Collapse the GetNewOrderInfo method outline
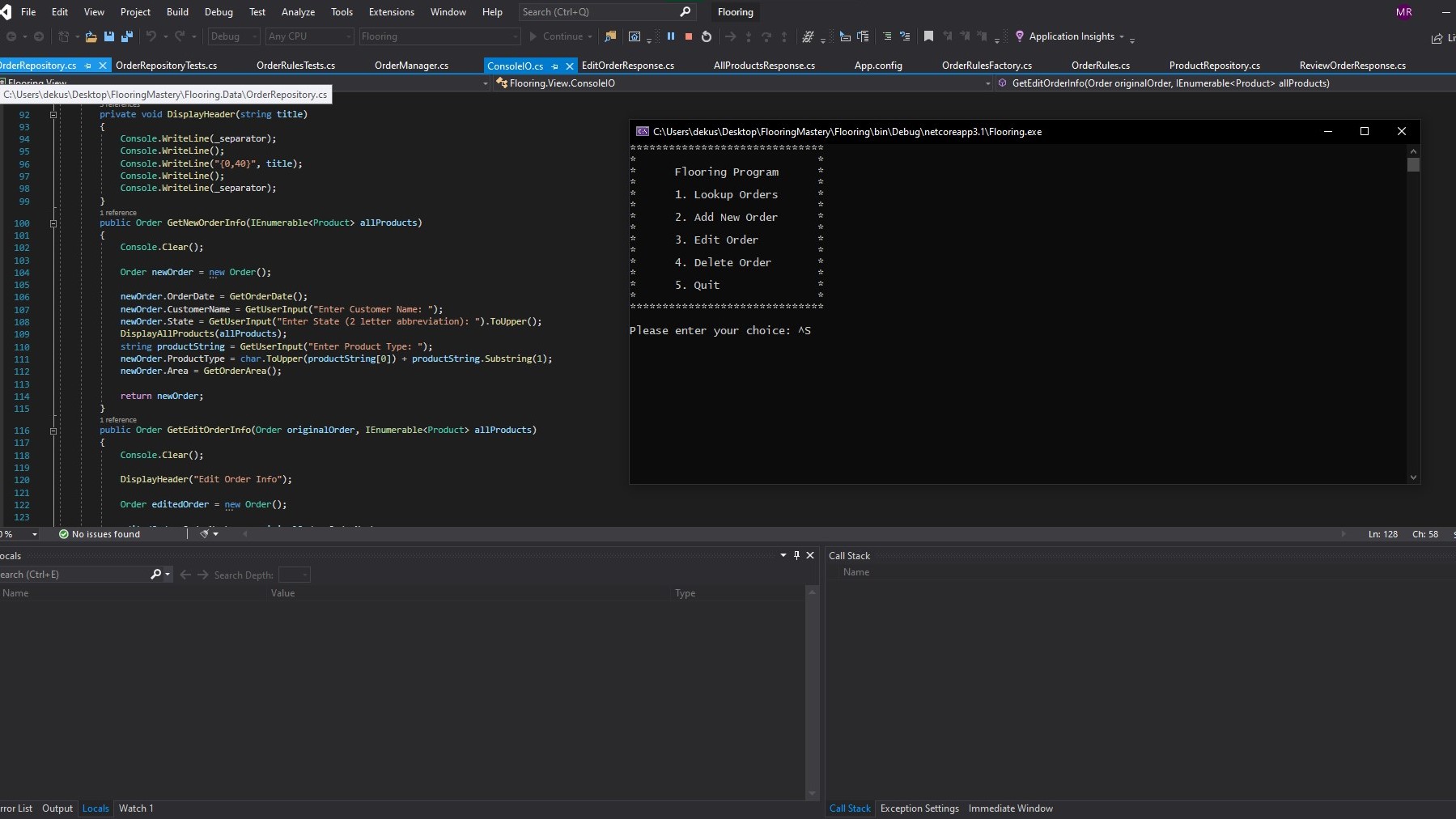The image size is (1456, 819). (53, 223)
